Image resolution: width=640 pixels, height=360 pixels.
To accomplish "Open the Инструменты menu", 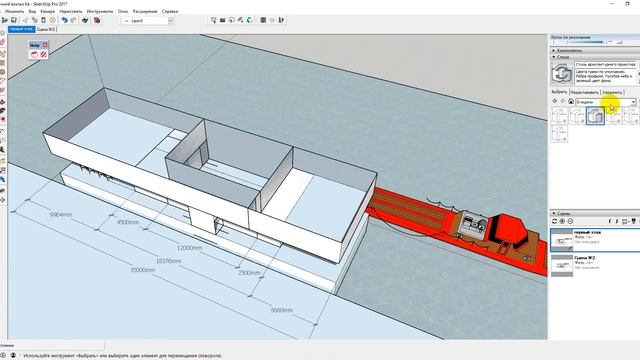I will [x=100, y=11].
